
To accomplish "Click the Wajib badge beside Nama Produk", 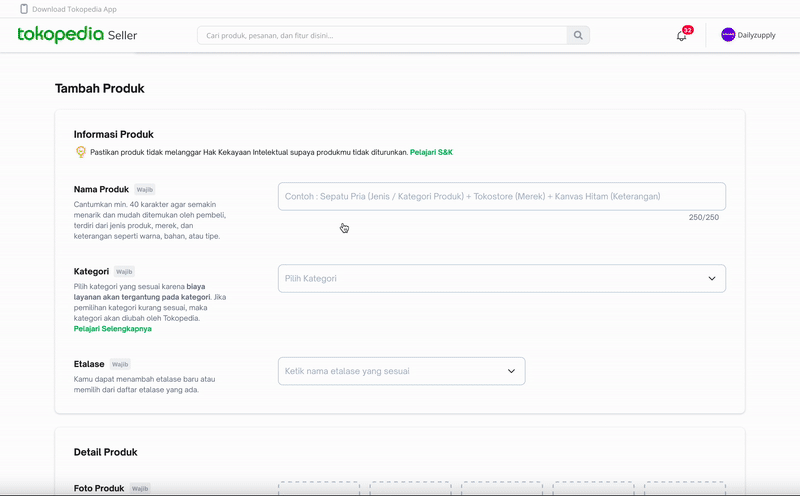I will (144, 189).
